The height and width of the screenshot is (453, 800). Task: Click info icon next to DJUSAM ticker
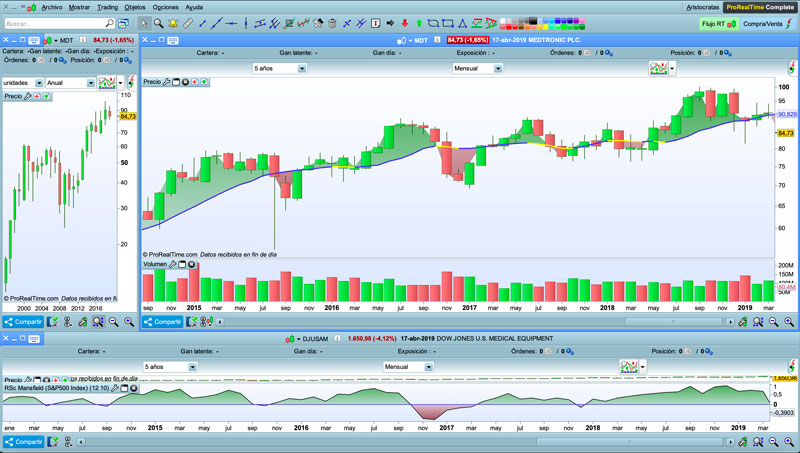coord(337,338)
